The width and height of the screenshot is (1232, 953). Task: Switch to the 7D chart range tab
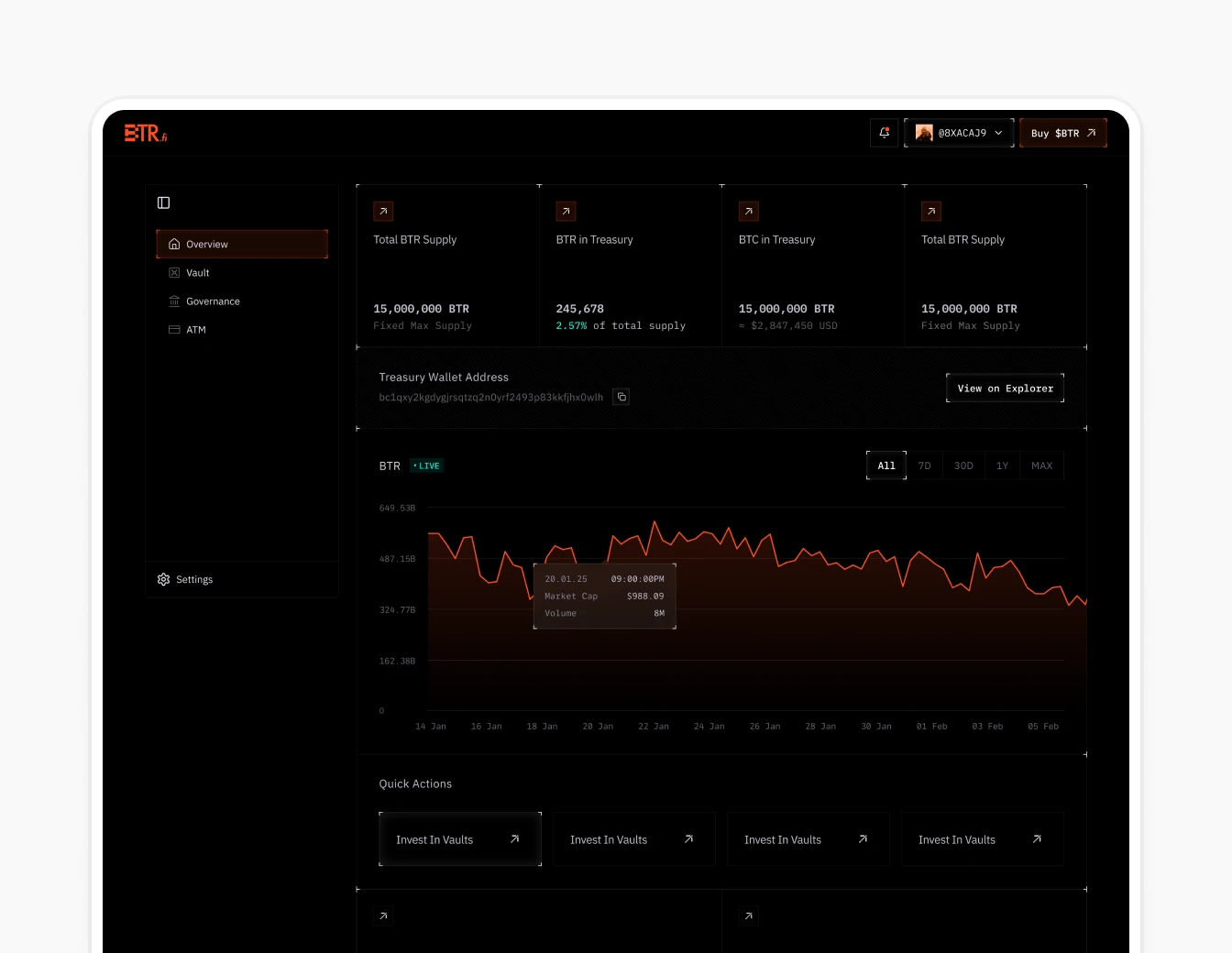click(x=924, y=466)
